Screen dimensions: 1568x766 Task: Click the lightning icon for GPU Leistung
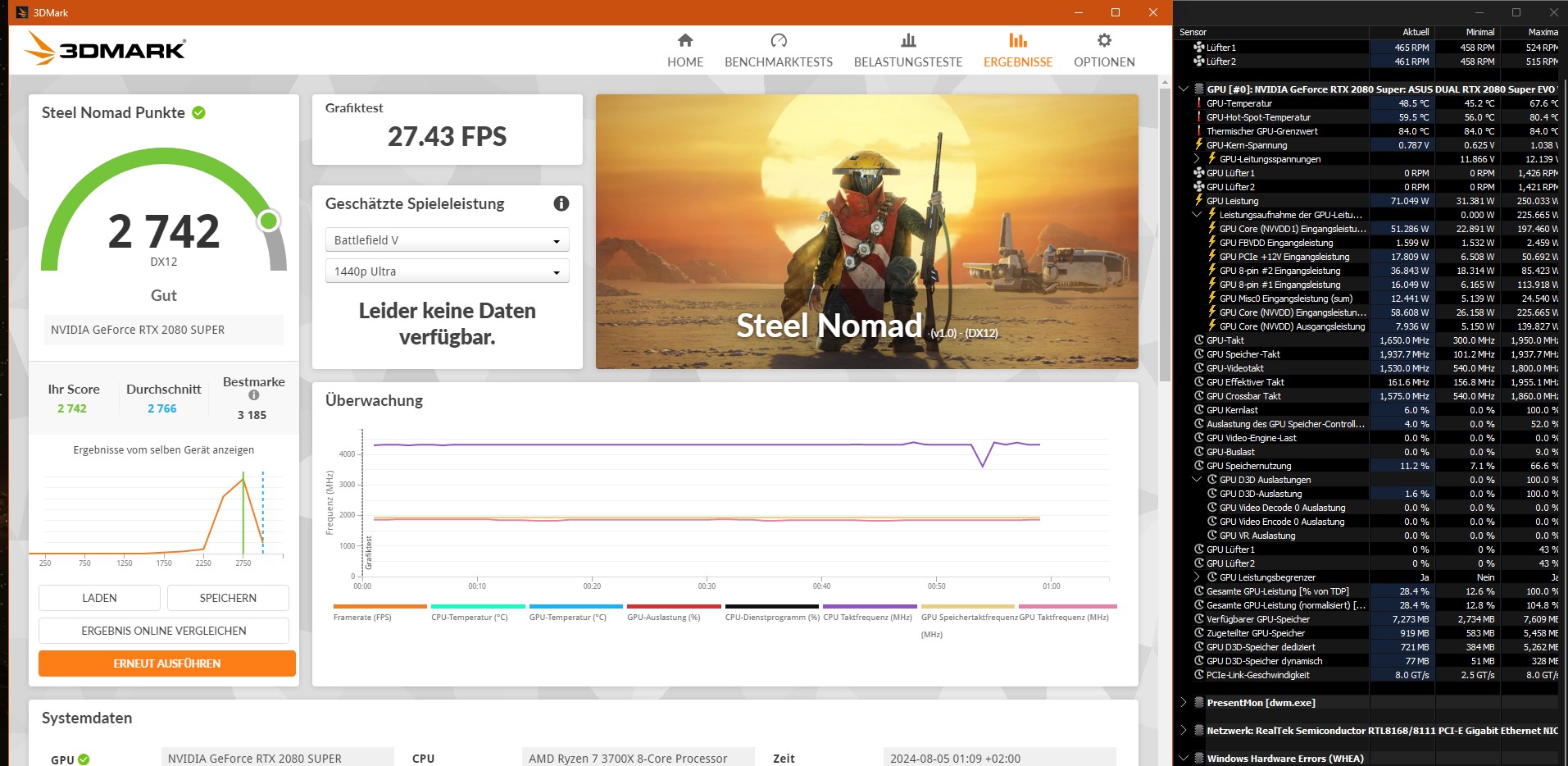tap(1198, 201)
